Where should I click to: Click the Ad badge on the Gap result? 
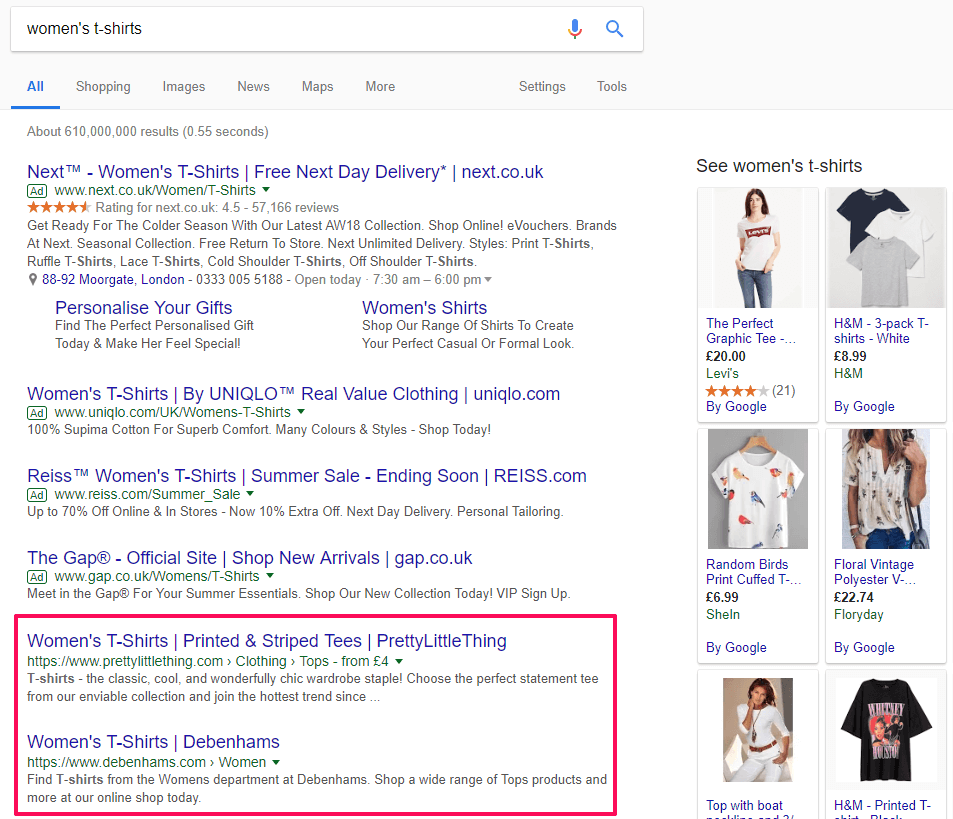[x=37, y=577]
